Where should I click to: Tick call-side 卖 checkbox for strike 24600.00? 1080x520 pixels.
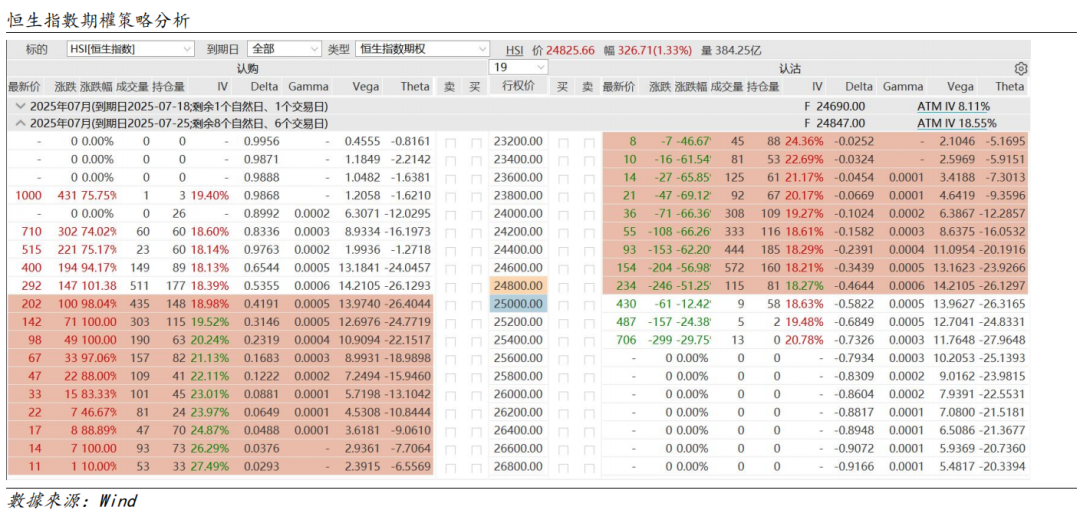[450, 267]
